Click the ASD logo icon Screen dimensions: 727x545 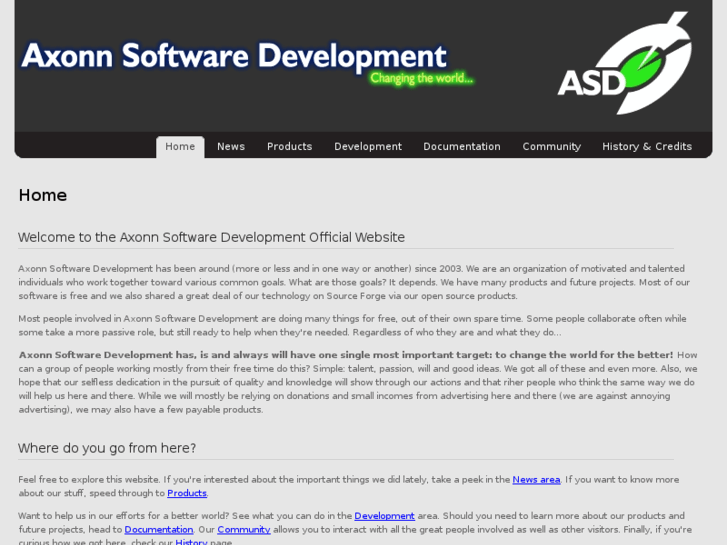(x=625, y=63)
